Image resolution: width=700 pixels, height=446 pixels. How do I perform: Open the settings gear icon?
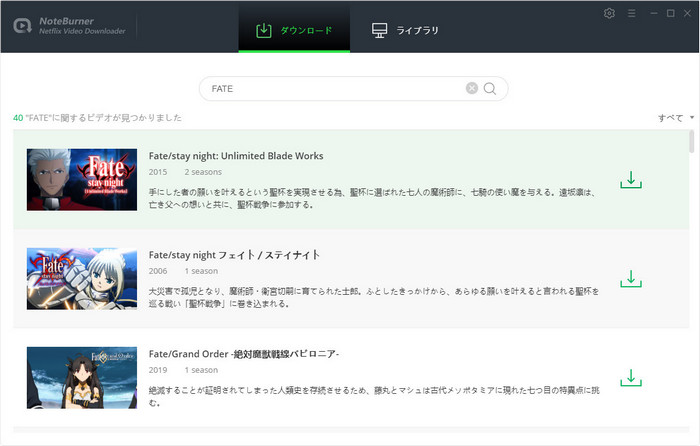pos(609,13)
